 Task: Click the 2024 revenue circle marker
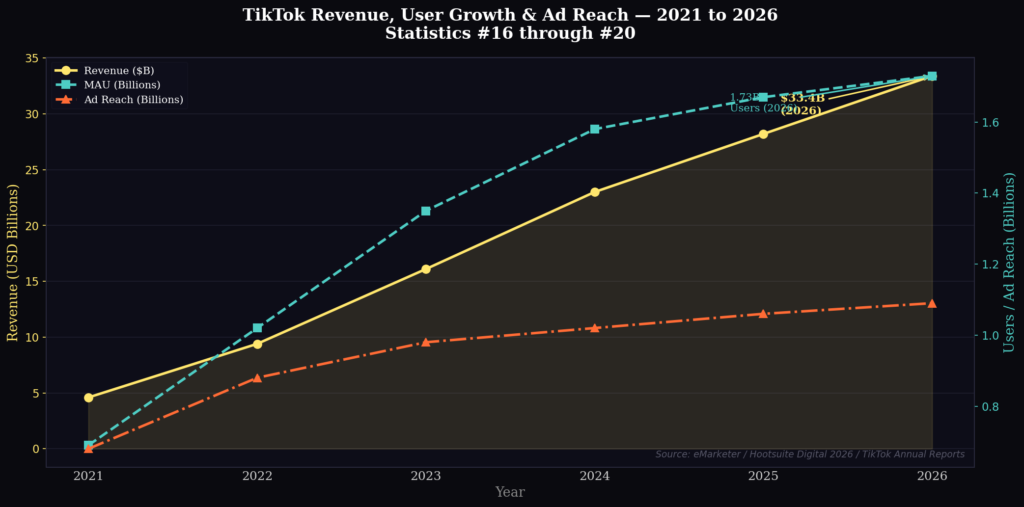pyautogui.click(x=594, y=192)
